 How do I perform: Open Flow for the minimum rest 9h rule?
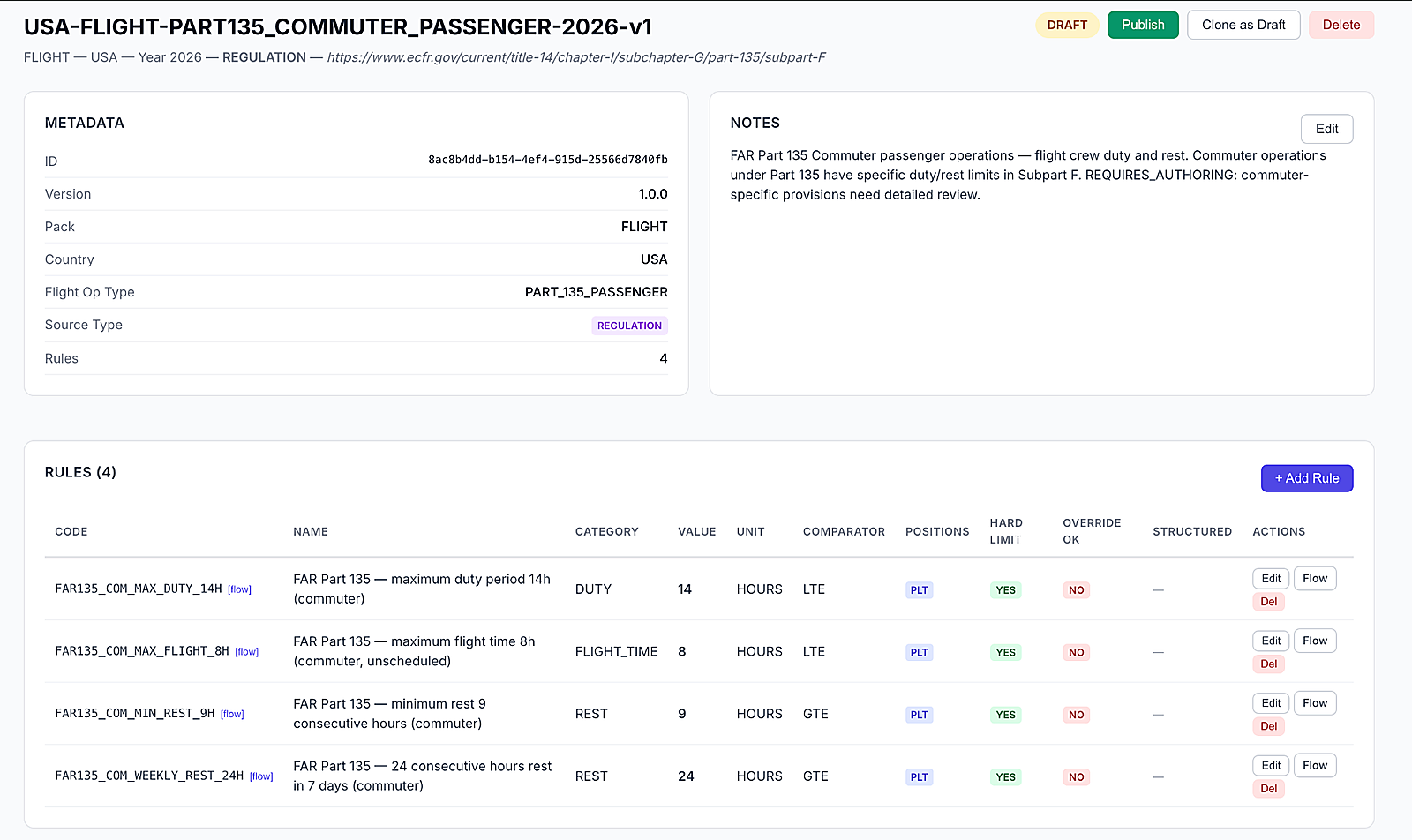pyautogui.click(x=1315, y=703)
